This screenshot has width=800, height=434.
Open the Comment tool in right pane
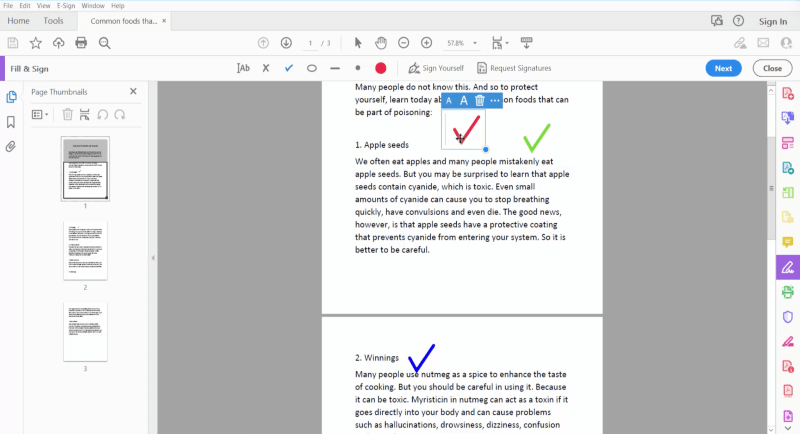(x=788, y=242)
